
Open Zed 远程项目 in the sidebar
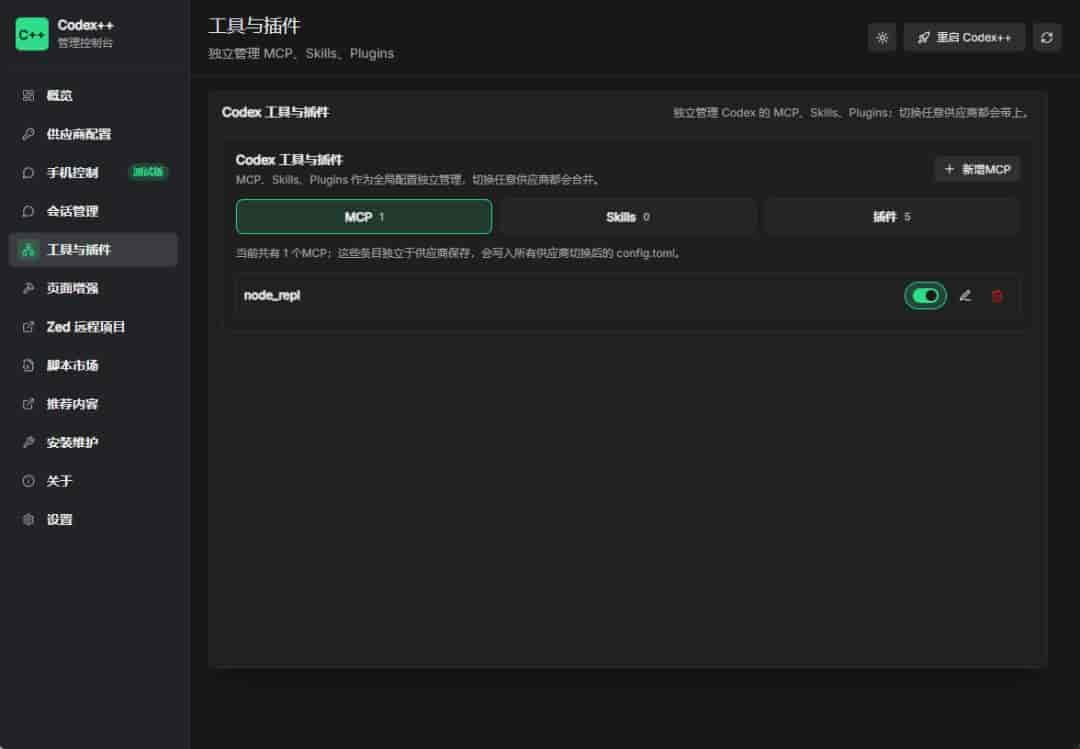[93, 327]
